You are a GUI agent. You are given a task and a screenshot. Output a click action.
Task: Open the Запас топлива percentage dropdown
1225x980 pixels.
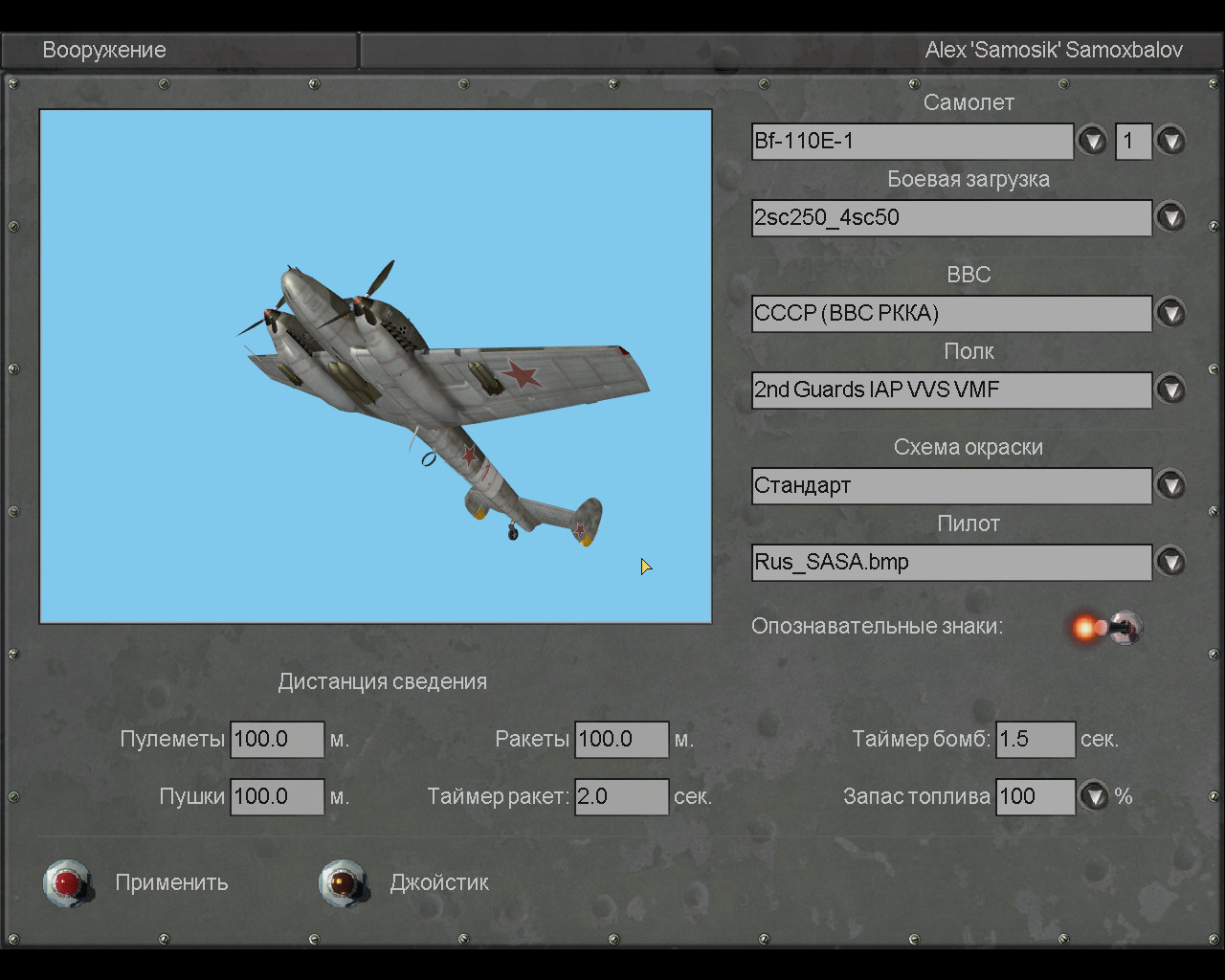click(1094, 796)
